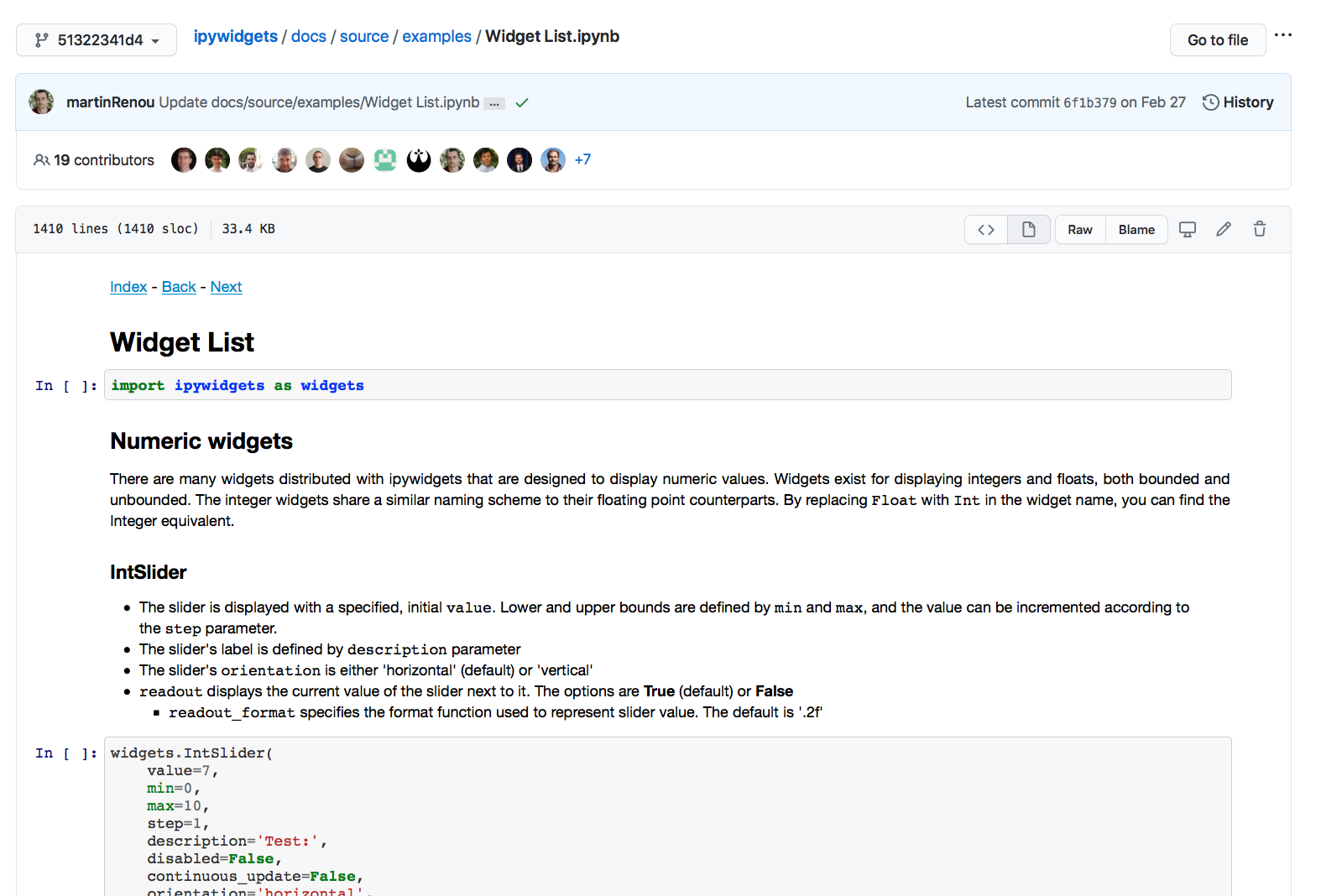Open the teal robot contributor avatar
The height and width of the screenshot is (896, 1321).
[x=385, y=160]
